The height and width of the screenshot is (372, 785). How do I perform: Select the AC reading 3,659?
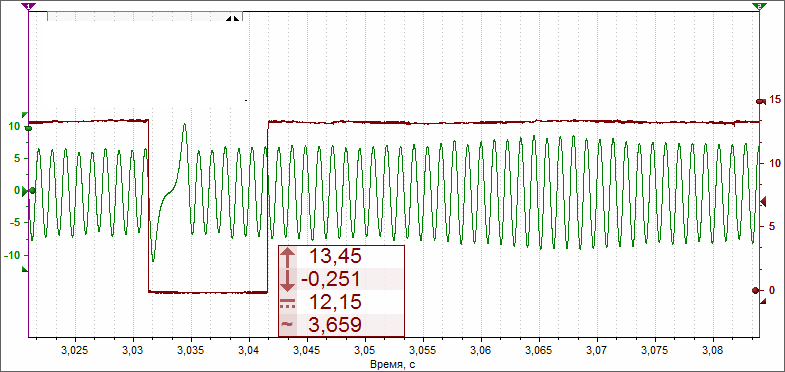[x=334, y=325]
